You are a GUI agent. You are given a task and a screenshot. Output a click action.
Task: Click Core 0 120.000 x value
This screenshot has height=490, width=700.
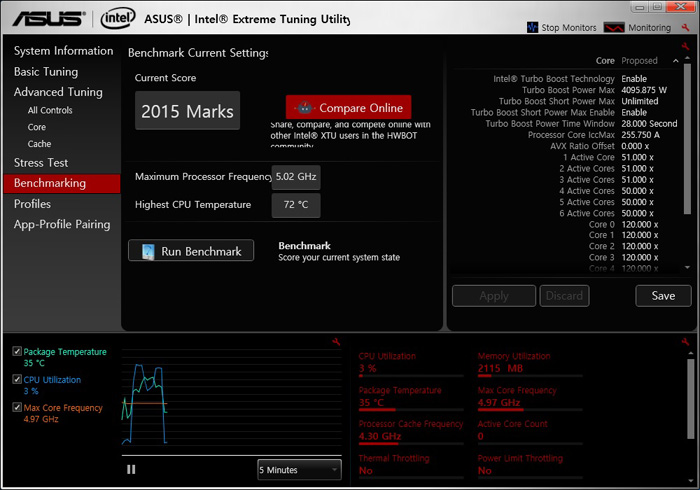click(x=640, y=224)
